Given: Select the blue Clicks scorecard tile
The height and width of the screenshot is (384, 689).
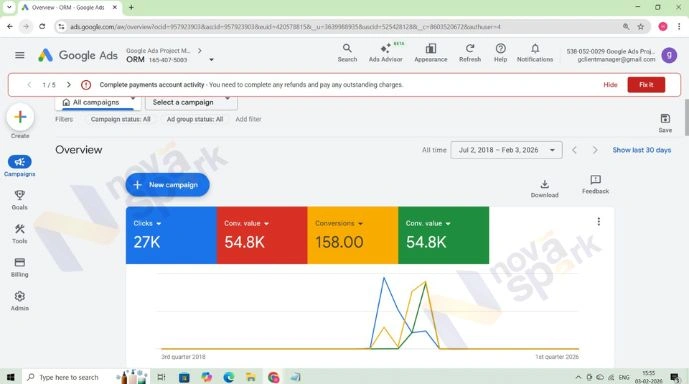Looking at the screenshot, I should click(171, 235).
